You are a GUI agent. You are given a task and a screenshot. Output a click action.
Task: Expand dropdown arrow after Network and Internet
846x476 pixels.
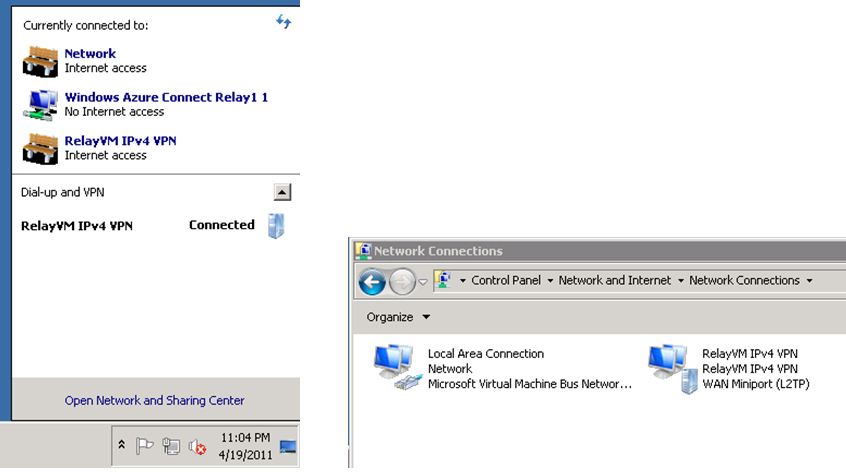point(680,281)
